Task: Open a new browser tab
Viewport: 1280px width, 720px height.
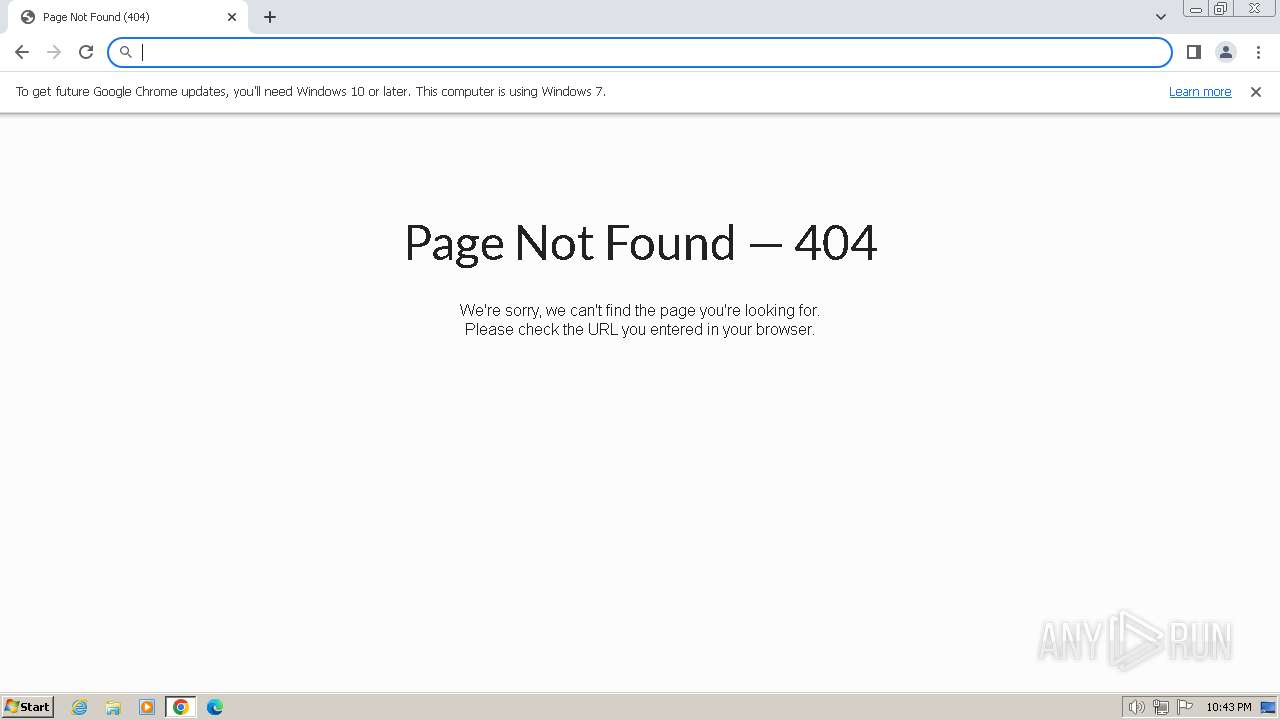Action: [270, 17]
